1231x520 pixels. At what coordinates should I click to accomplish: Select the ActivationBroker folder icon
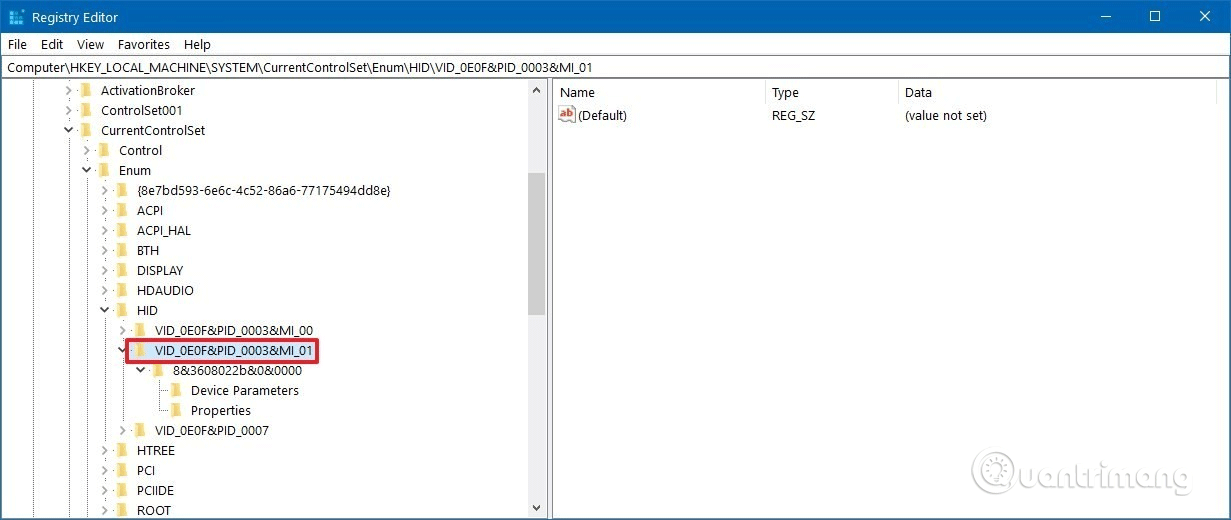coord(87,90)
